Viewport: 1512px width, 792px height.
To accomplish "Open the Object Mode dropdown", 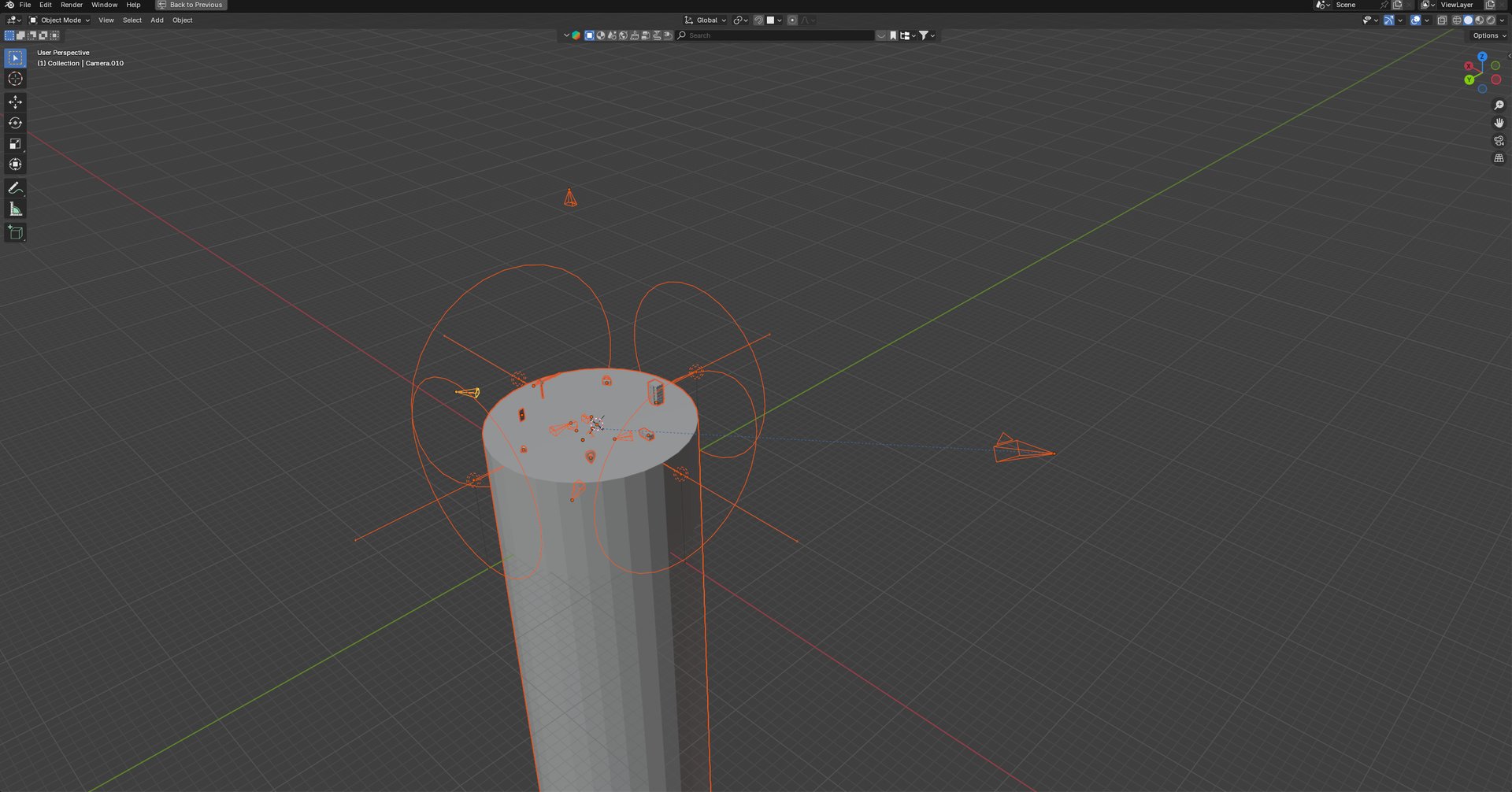I will click(x=60, y=20).
